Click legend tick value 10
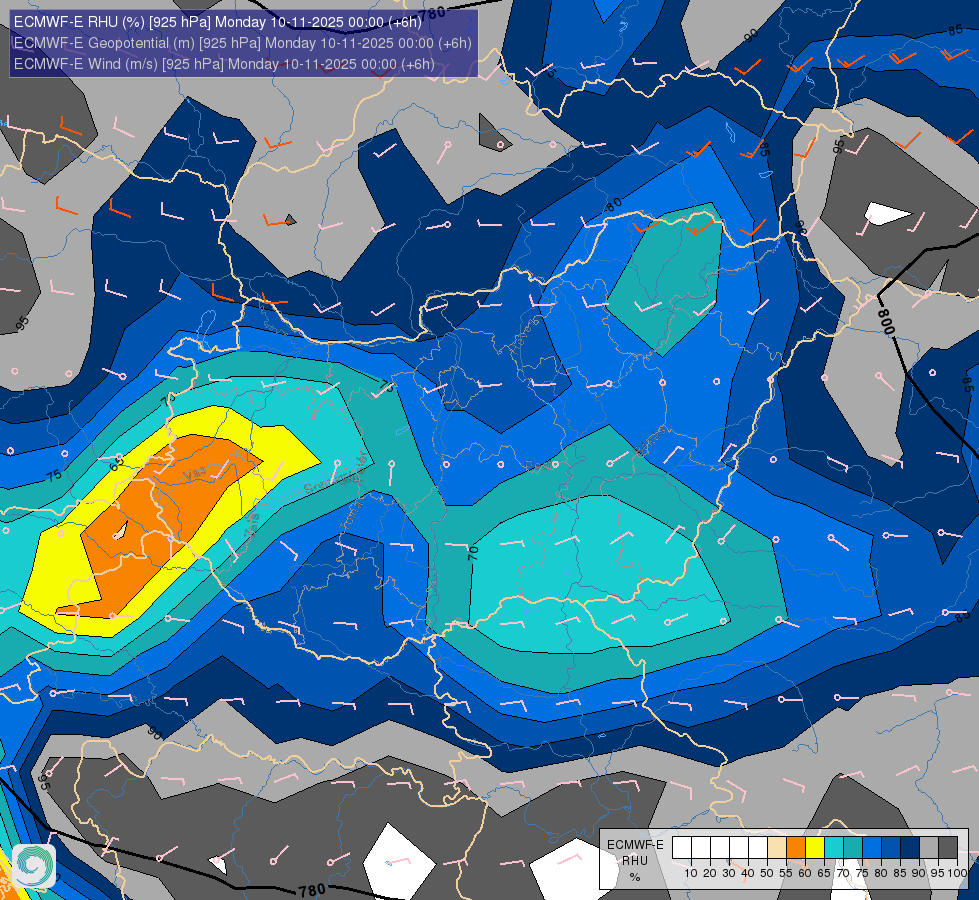979x900 pixels. (x=691, y=873)
